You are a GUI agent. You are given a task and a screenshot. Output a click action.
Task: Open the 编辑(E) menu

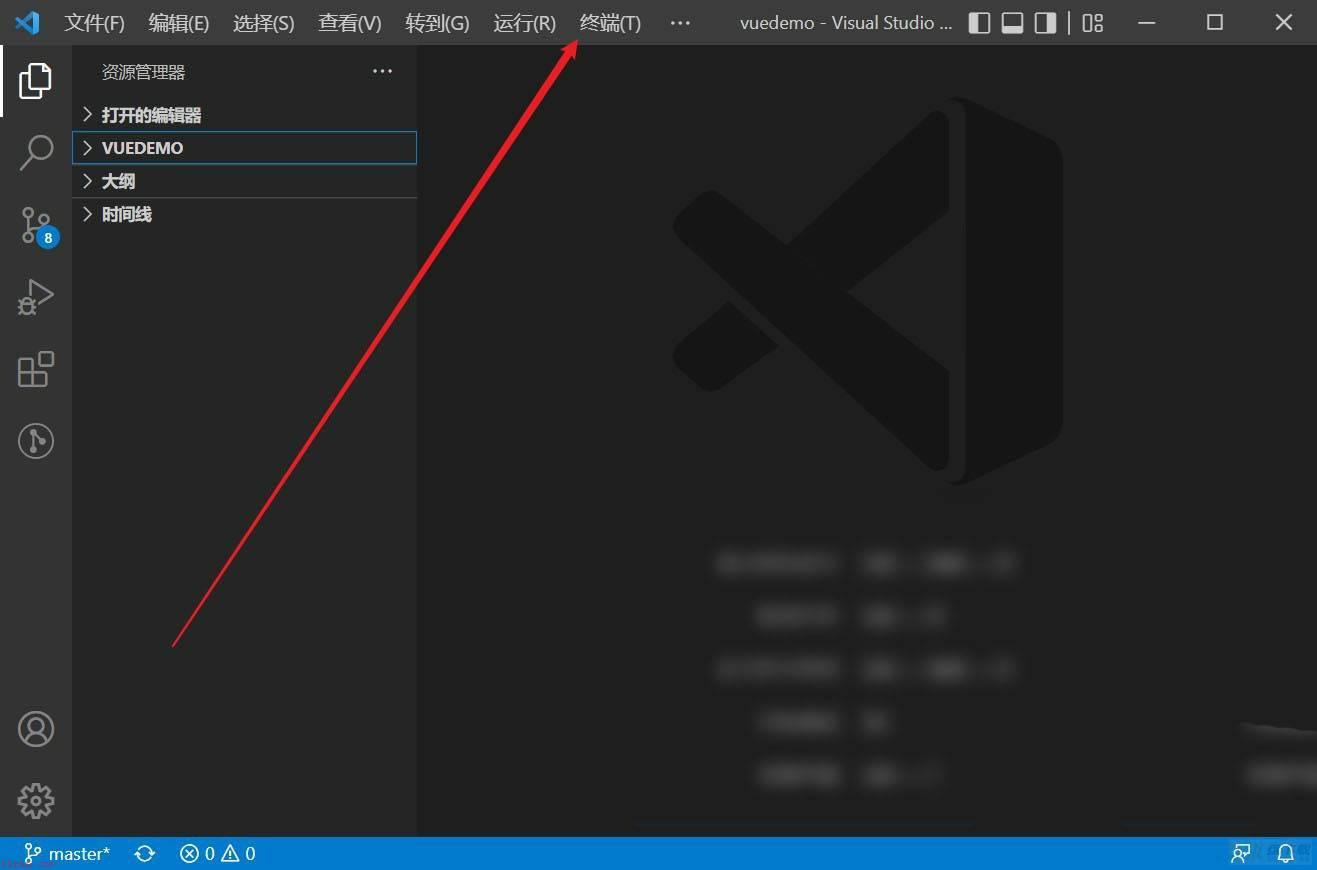coord(179,23)
